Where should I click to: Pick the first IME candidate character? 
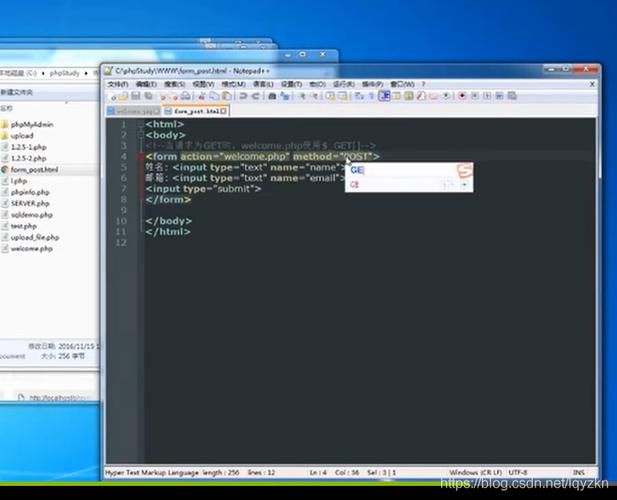tap(355, 185)
